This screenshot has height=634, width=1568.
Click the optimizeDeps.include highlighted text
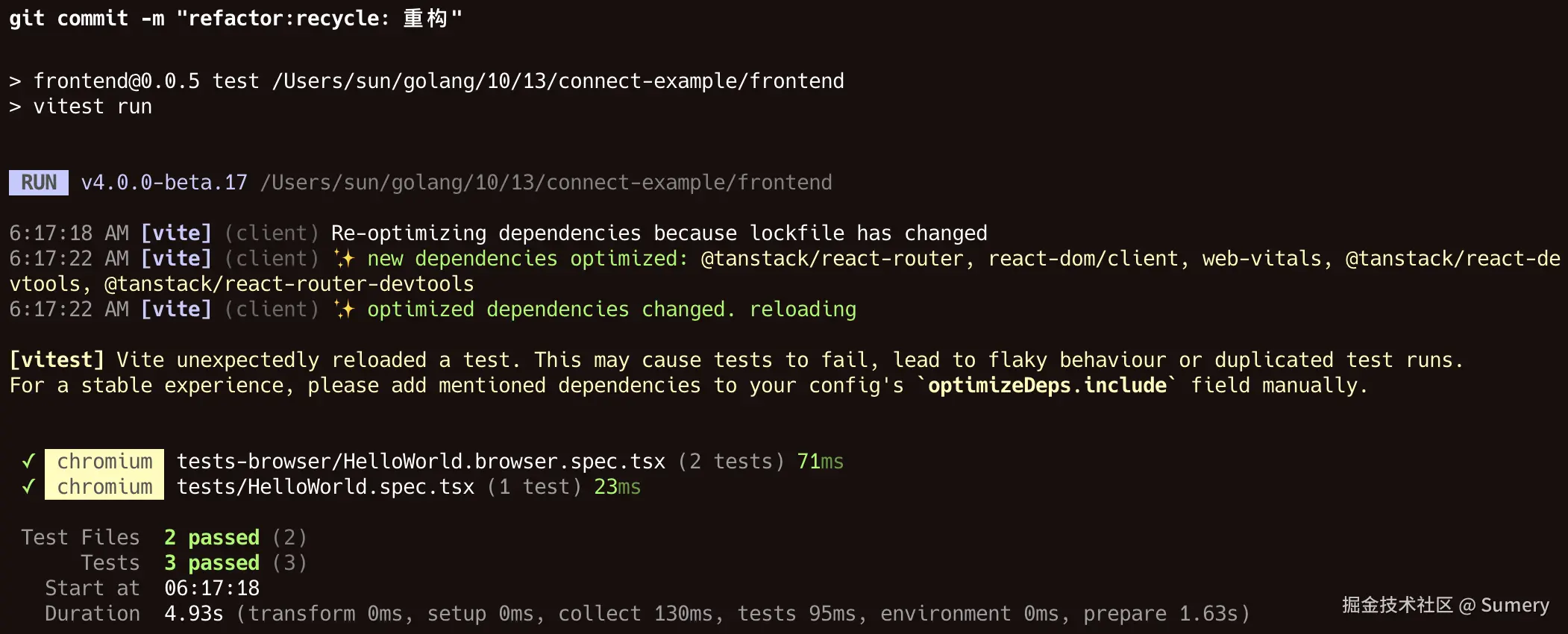coord(1047,386)
